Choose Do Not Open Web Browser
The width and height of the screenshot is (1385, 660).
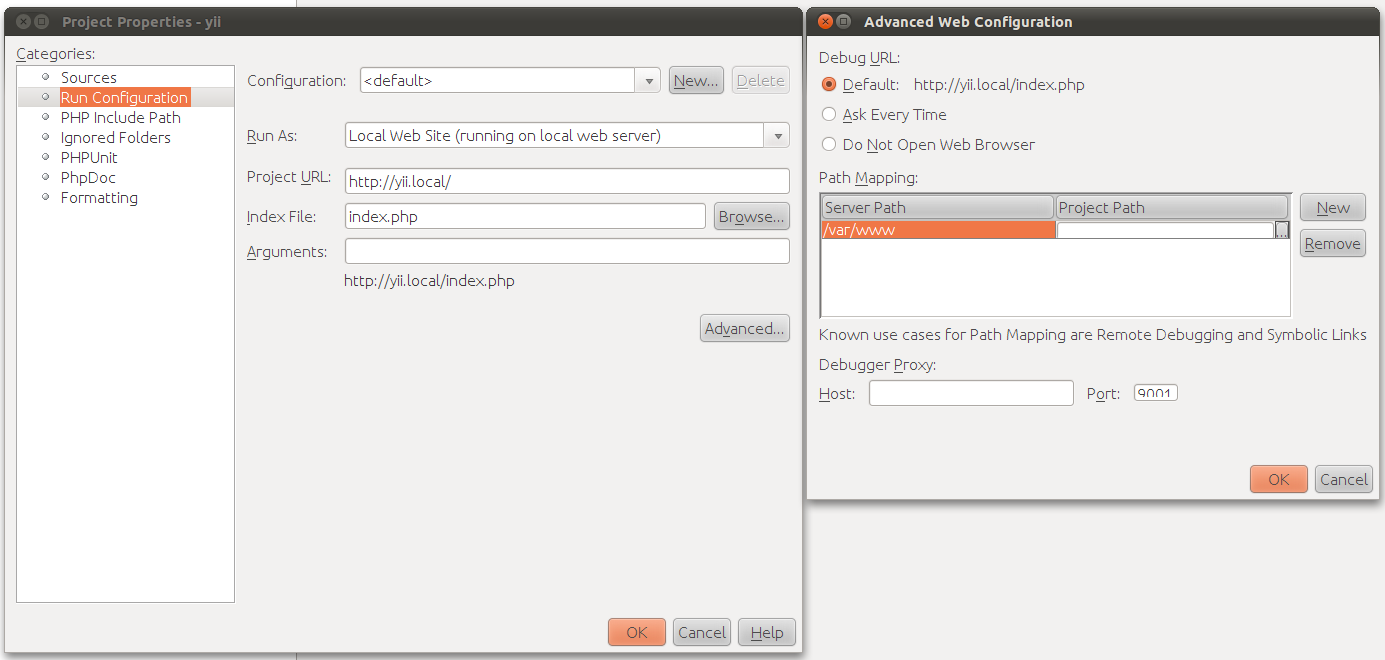[829, 145]
